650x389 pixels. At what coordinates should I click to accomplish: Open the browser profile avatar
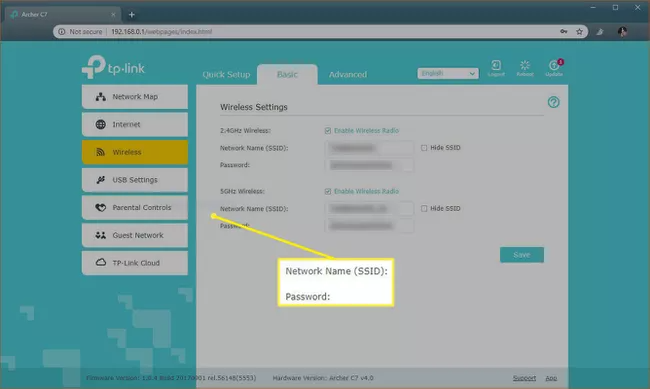(622, 32)
